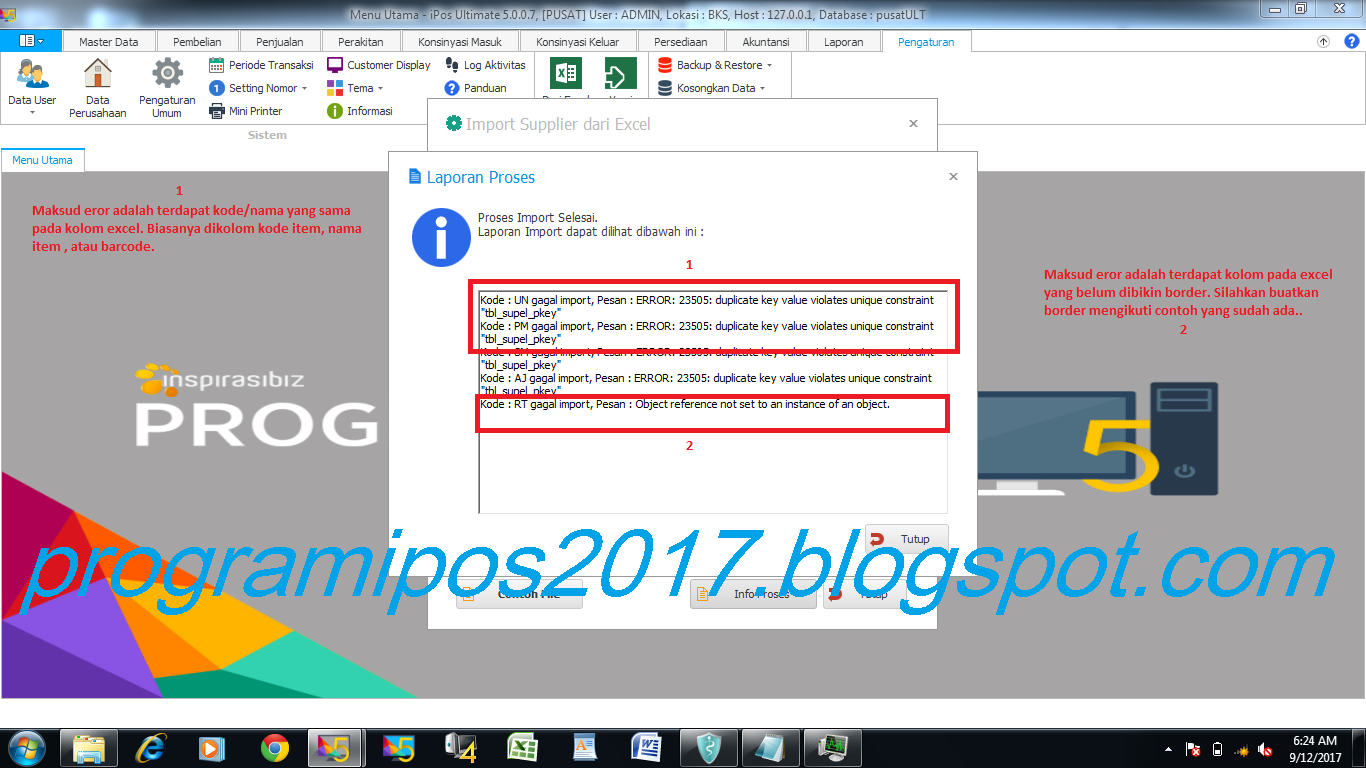
Task: Open Laporan tab
Action: click(844, 42)
